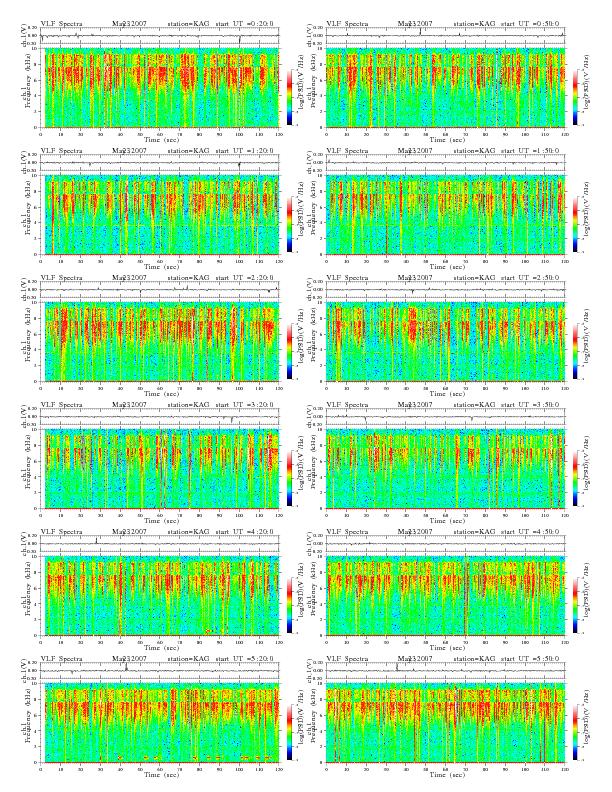Open the spectrogram for start UT 0:20:0
Screen dimensions: 612x792
click(160, 88)
